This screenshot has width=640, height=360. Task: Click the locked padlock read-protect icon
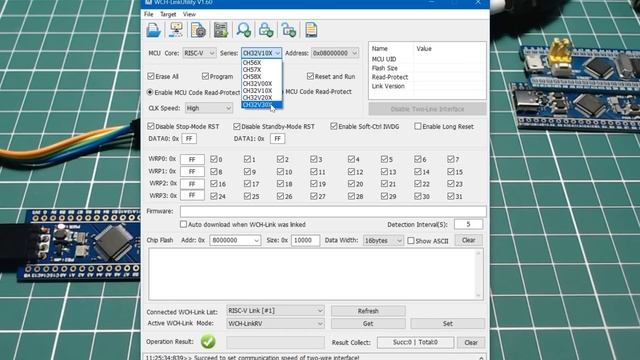point(266,30)
